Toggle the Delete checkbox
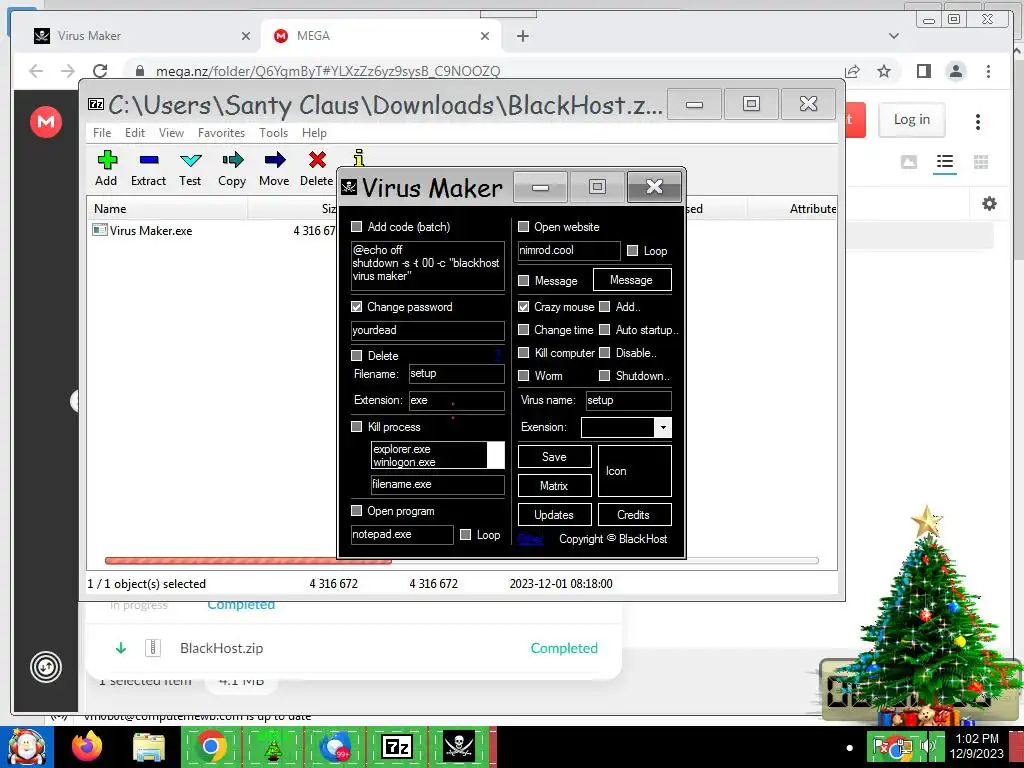This screenshot has height=768, width=1024. tap(357, 355)
